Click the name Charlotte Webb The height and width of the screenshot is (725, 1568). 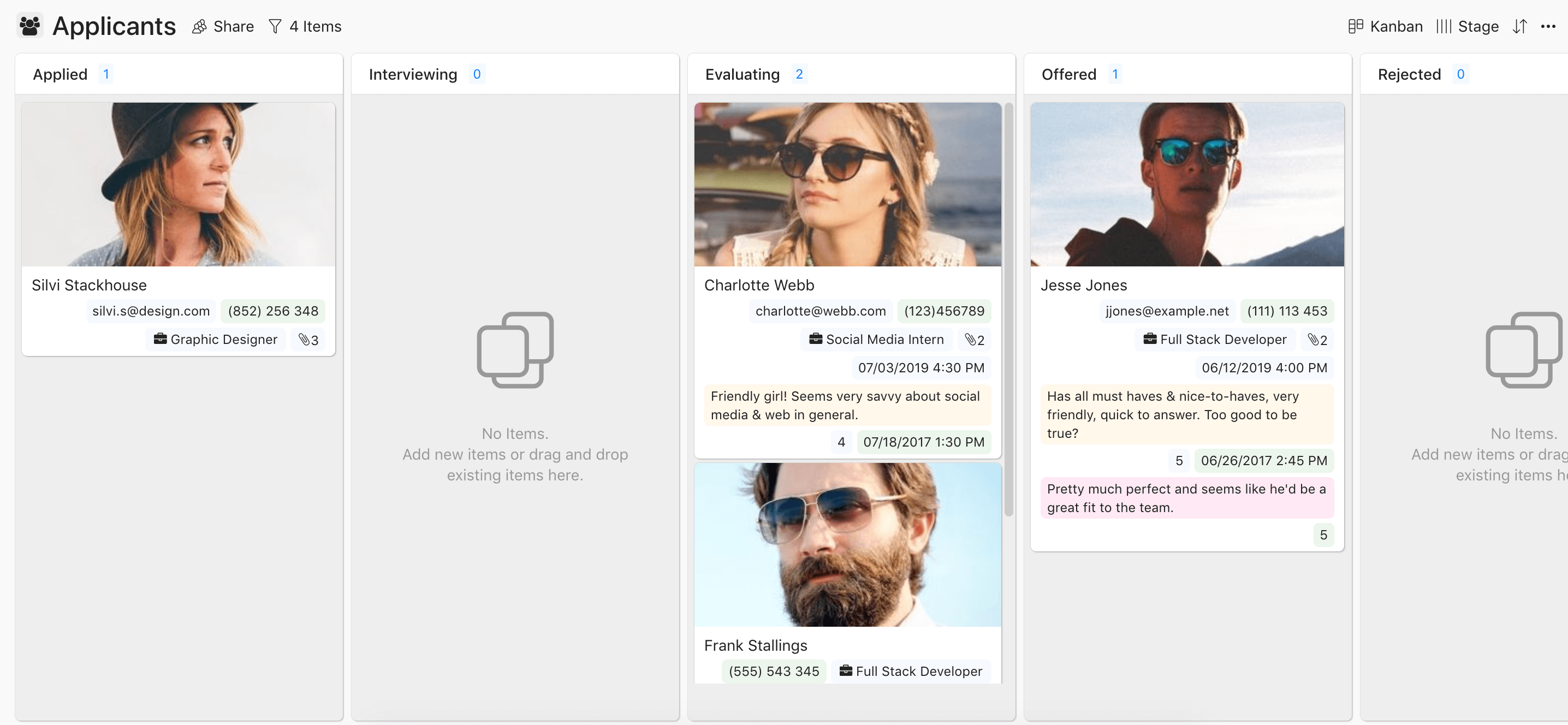(x=759, y=285)
